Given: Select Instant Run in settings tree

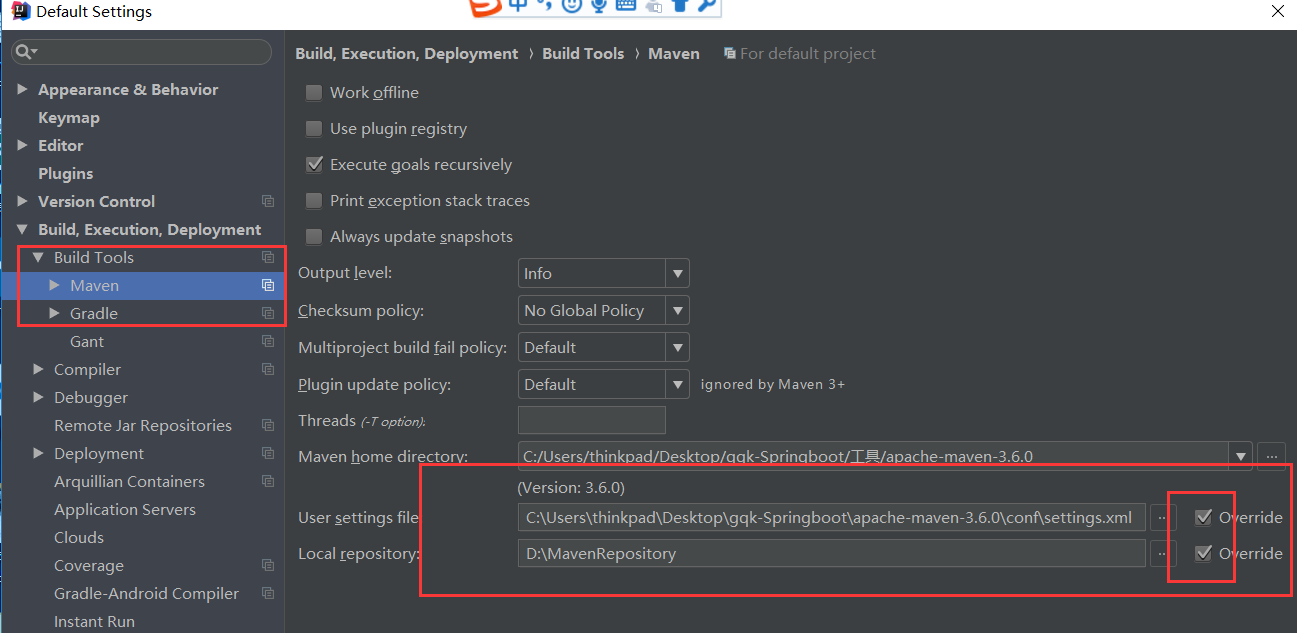Looking at the screenshot, I should [94, 622].
